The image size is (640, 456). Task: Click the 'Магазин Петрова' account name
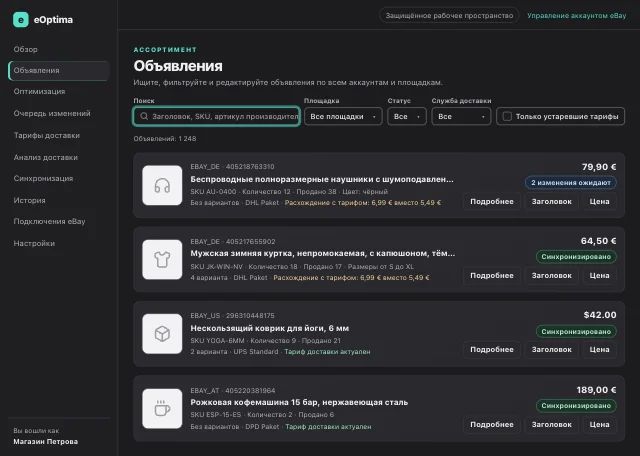tap(45, 442)
